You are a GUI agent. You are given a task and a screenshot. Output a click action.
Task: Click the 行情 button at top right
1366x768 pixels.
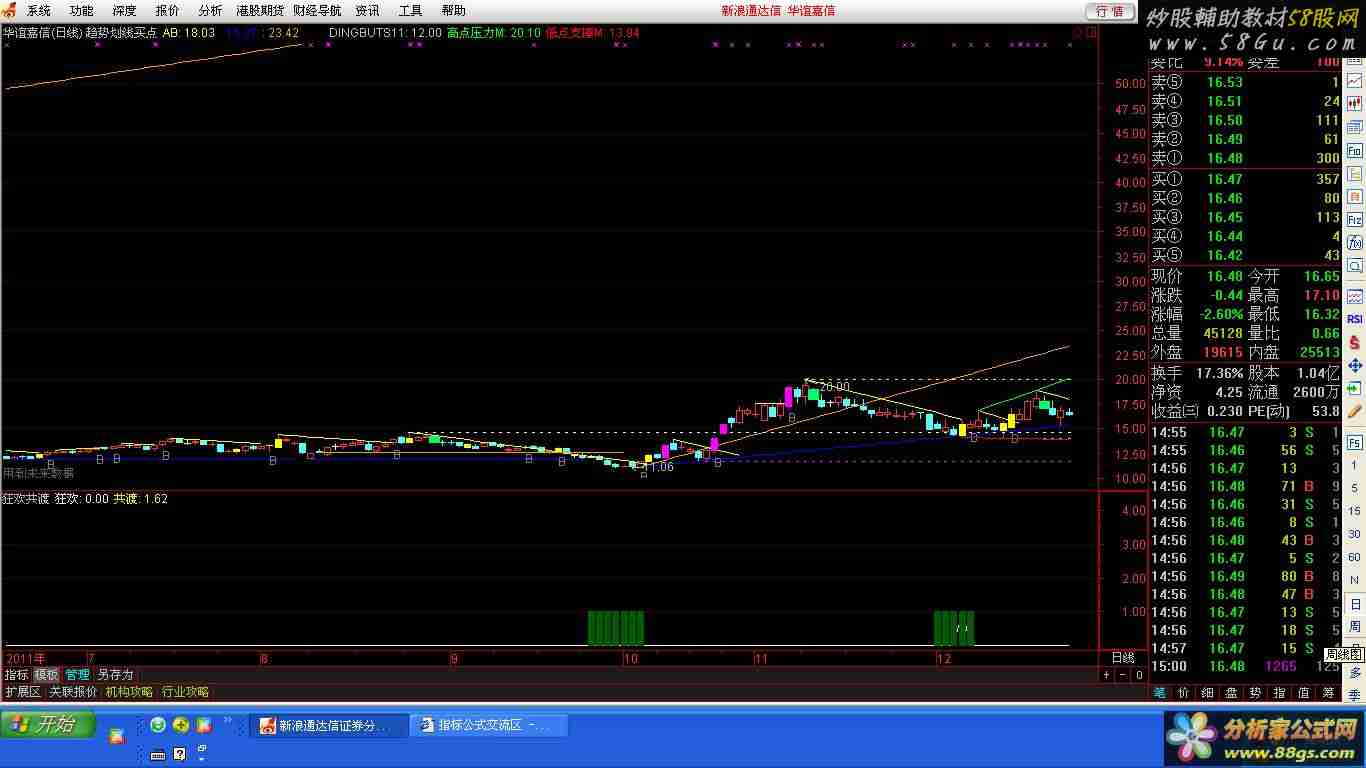tap(1110, 11)
